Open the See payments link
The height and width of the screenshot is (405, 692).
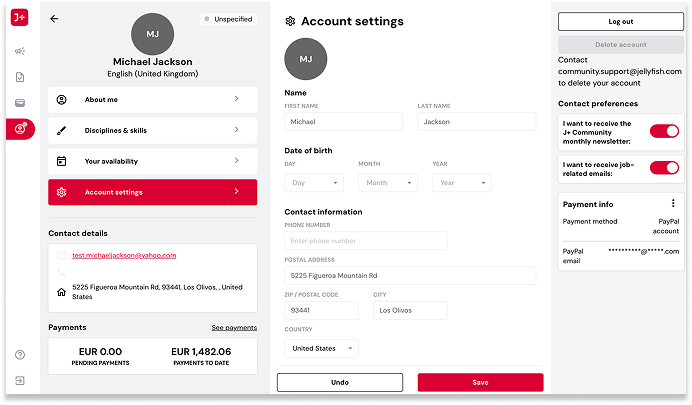(x=234, y=328)
